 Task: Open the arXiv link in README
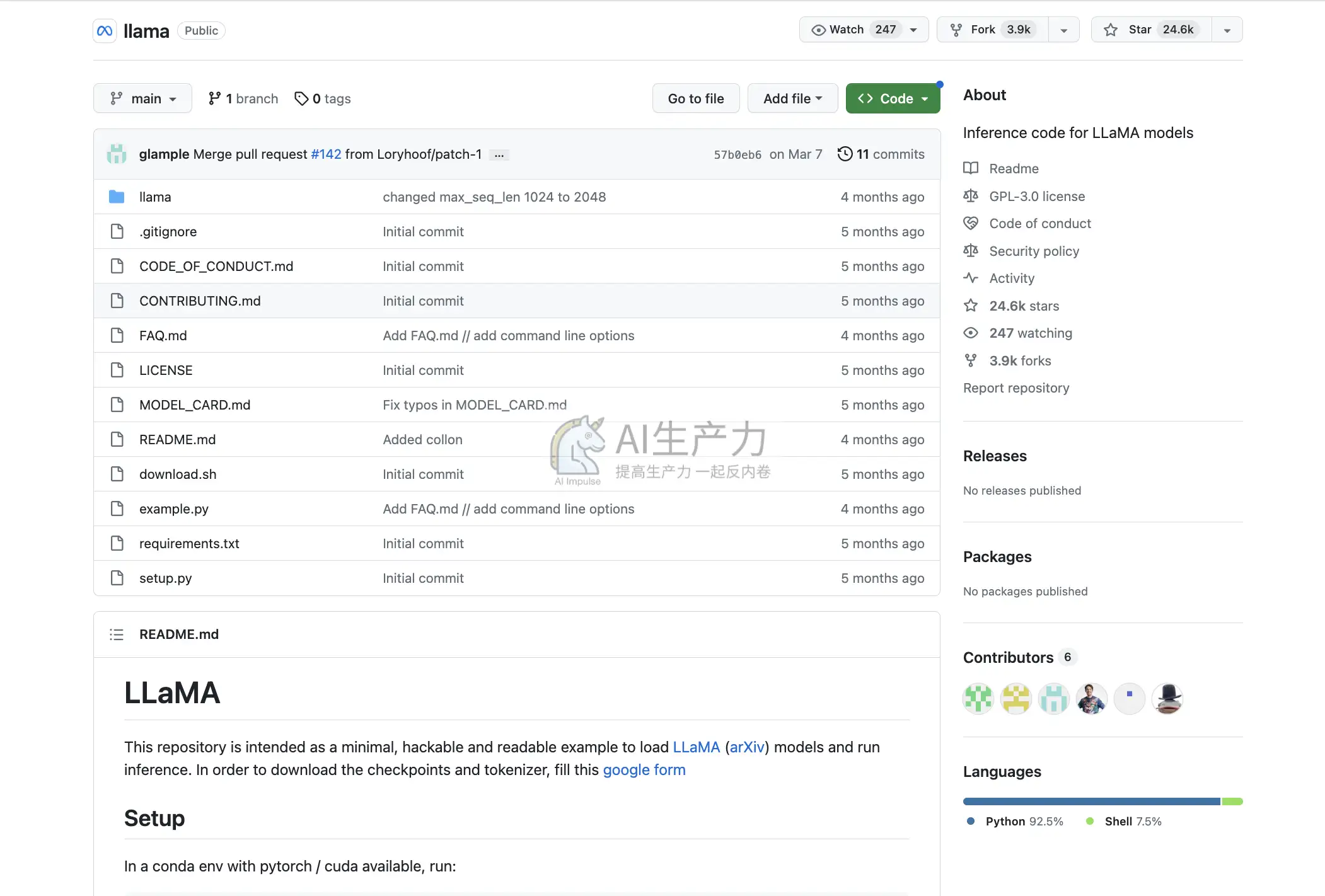(747, 747)
